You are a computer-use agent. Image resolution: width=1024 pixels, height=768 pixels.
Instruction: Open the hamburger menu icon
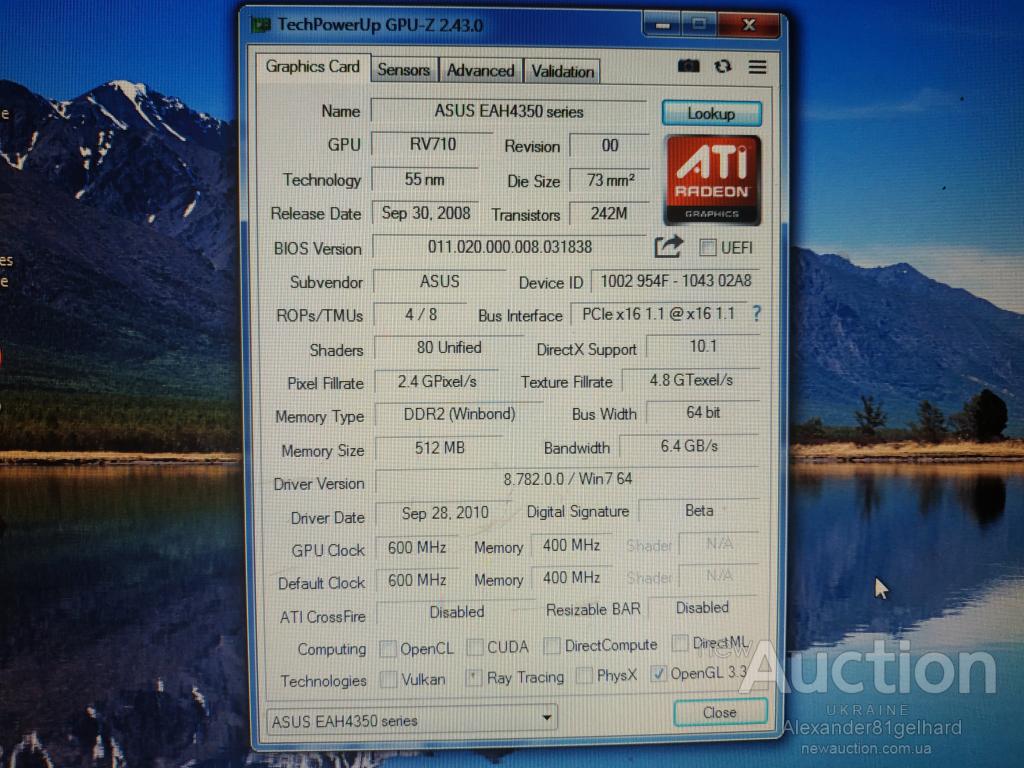pos(758,67)
